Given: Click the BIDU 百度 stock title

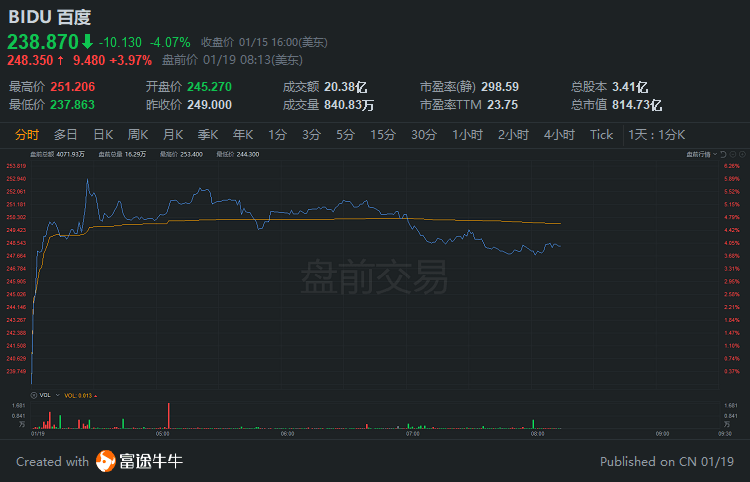Looking at the screenshot, I should pos(50,17).
